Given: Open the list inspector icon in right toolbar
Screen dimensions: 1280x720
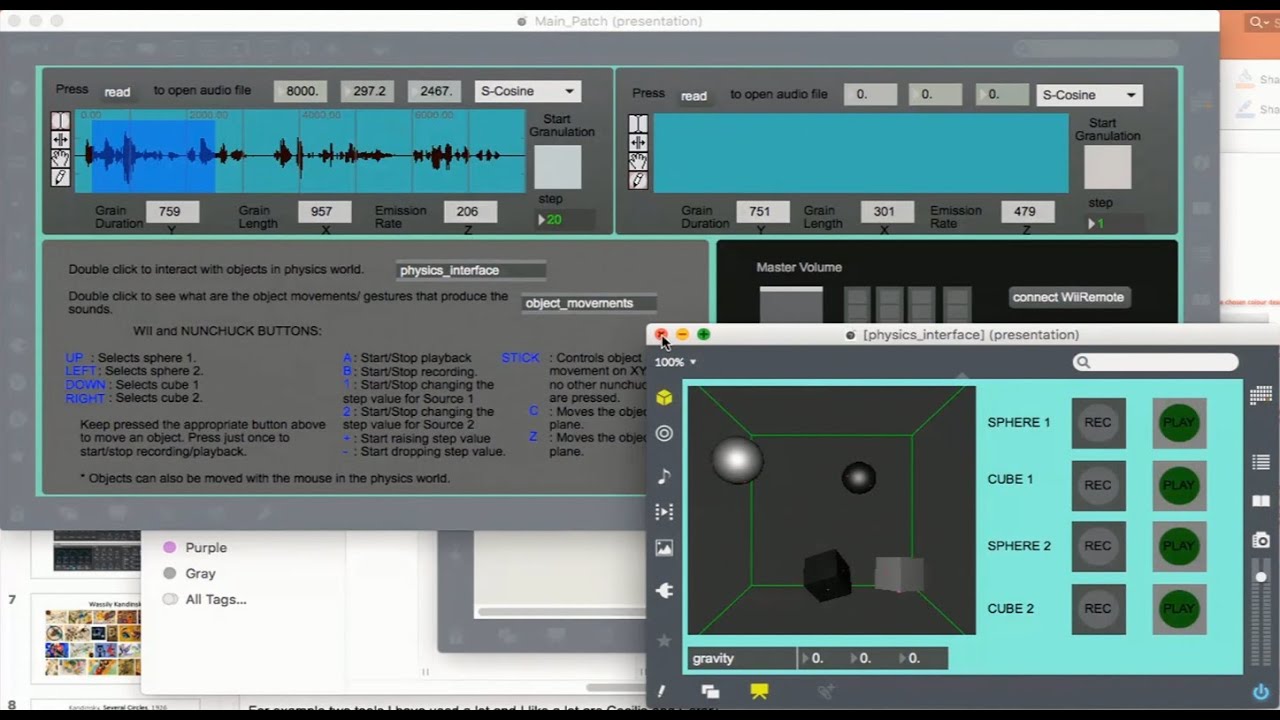Looking at the screenshot, I should tap(1261, 462).
